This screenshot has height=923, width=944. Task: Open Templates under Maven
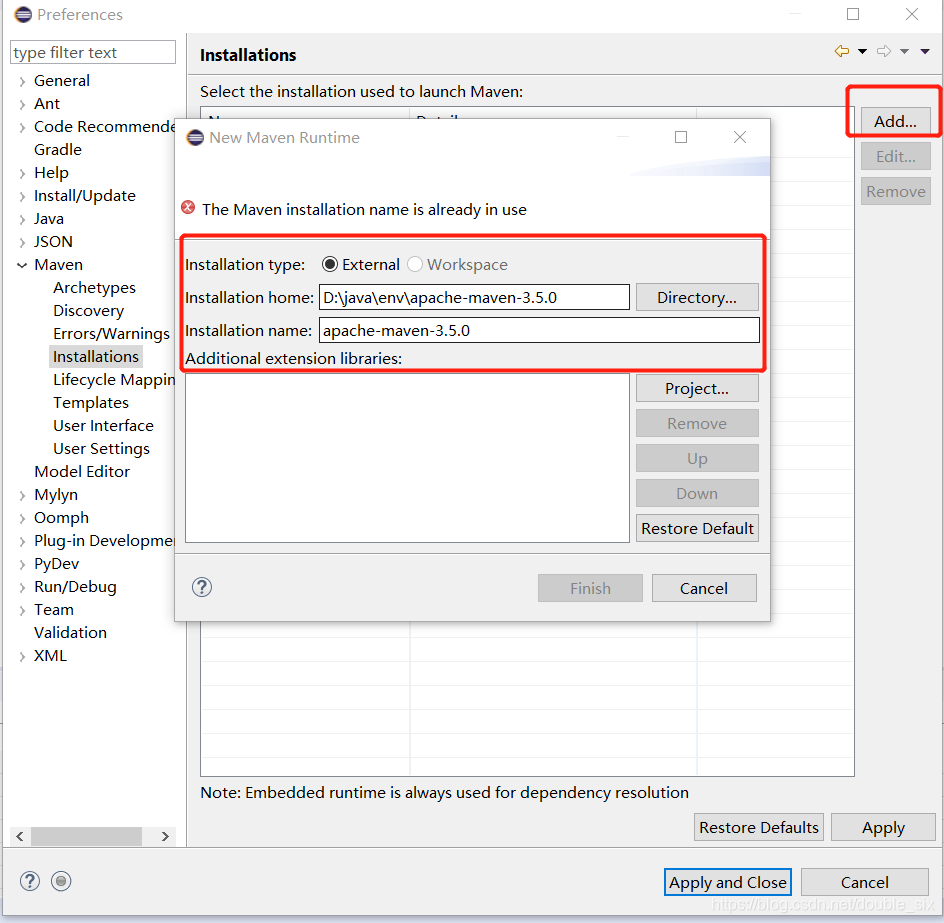click(91, 403)
